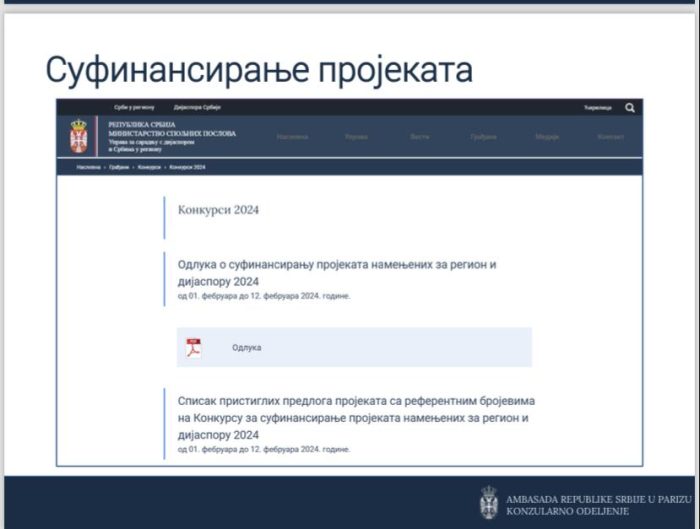The width and height of the screenshot is (700, 529).
Task: Open the Управа main menu item
Action: click(x=356, y=136)
